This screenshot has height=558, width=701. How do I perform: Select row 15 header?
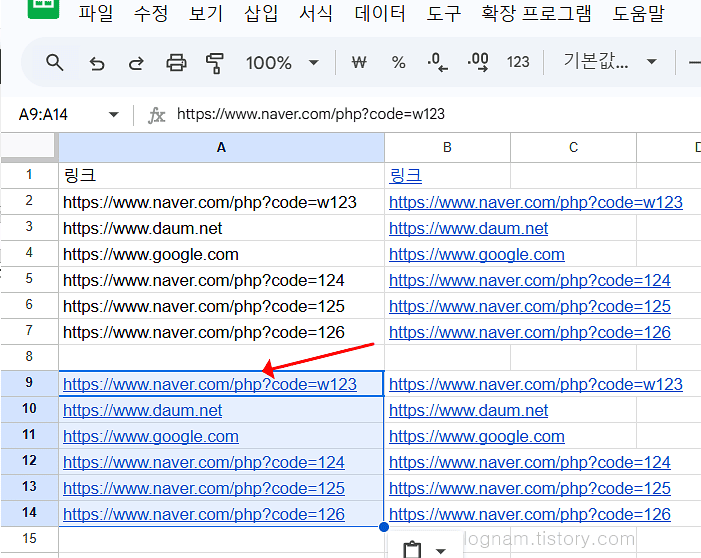coord(29,539)
